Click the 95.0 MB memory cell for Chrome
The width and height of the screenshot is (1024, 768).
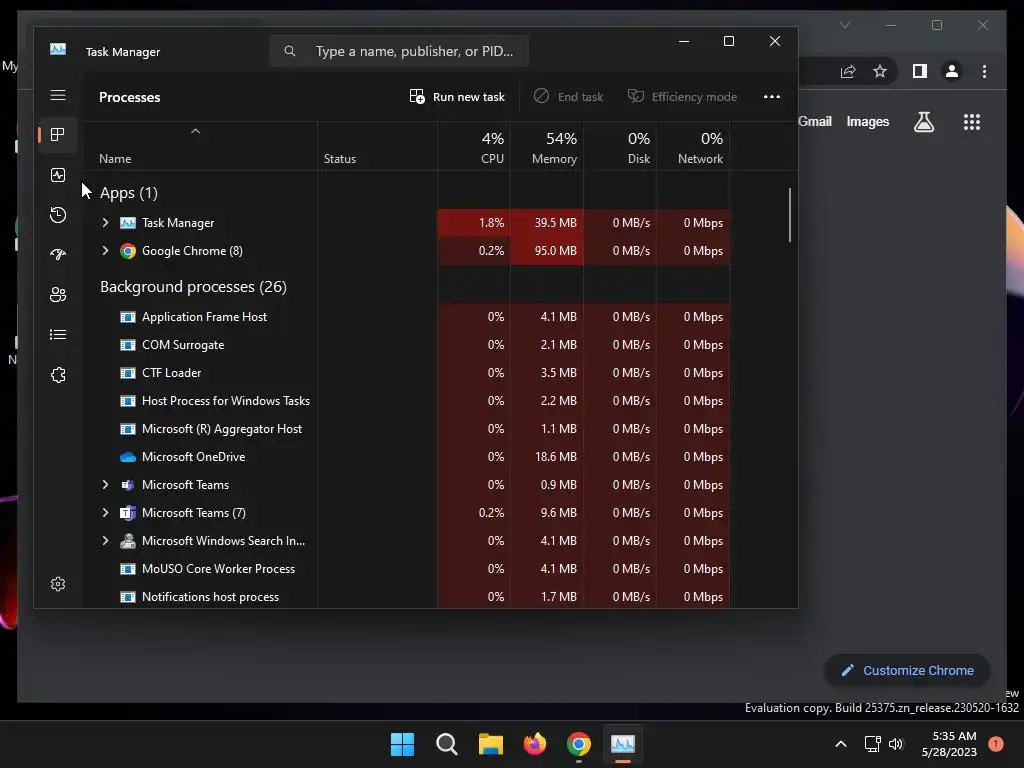tap(547, 251)
